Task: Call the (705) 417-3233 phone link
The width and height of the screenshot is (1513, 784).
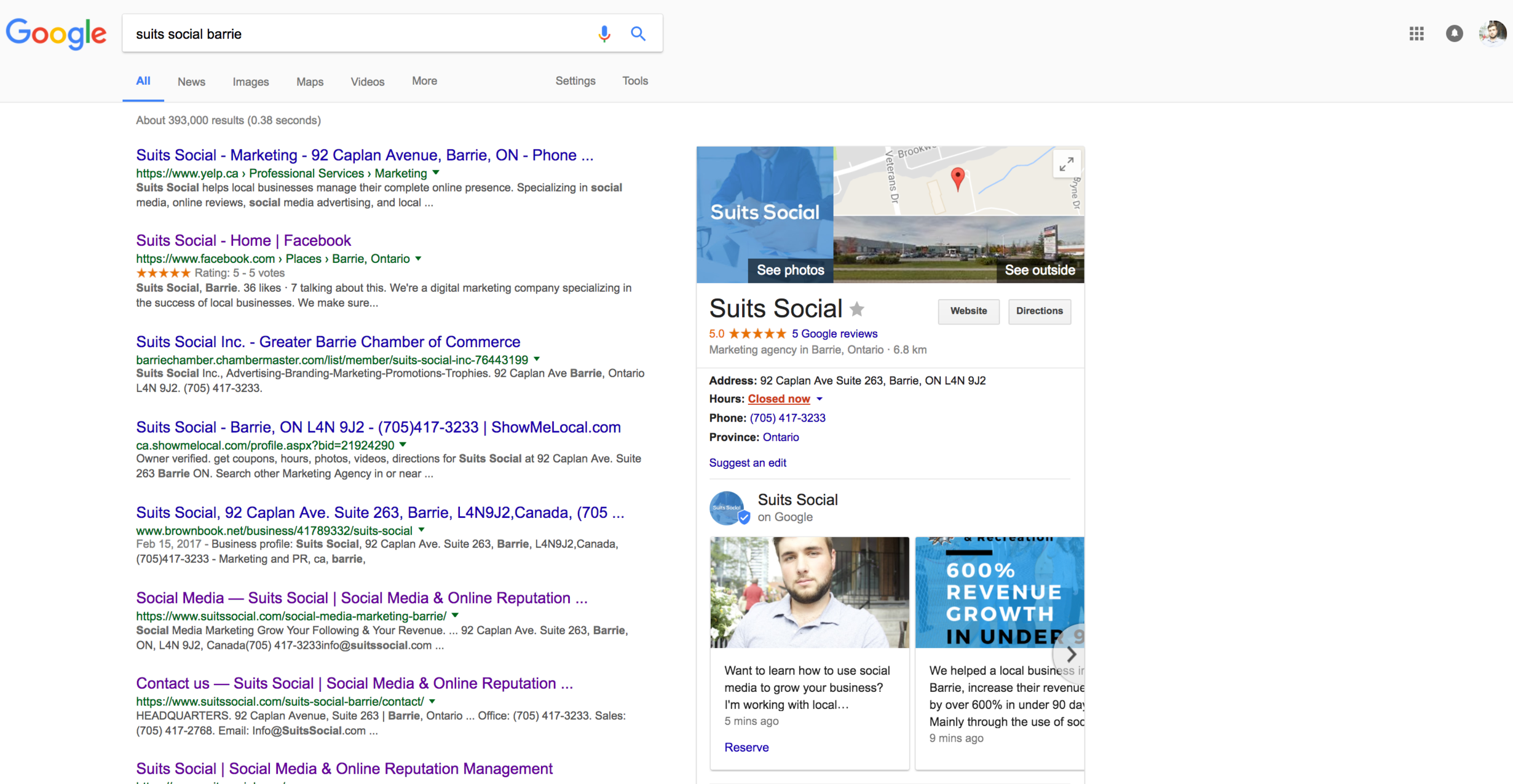Action: (788, 418)
